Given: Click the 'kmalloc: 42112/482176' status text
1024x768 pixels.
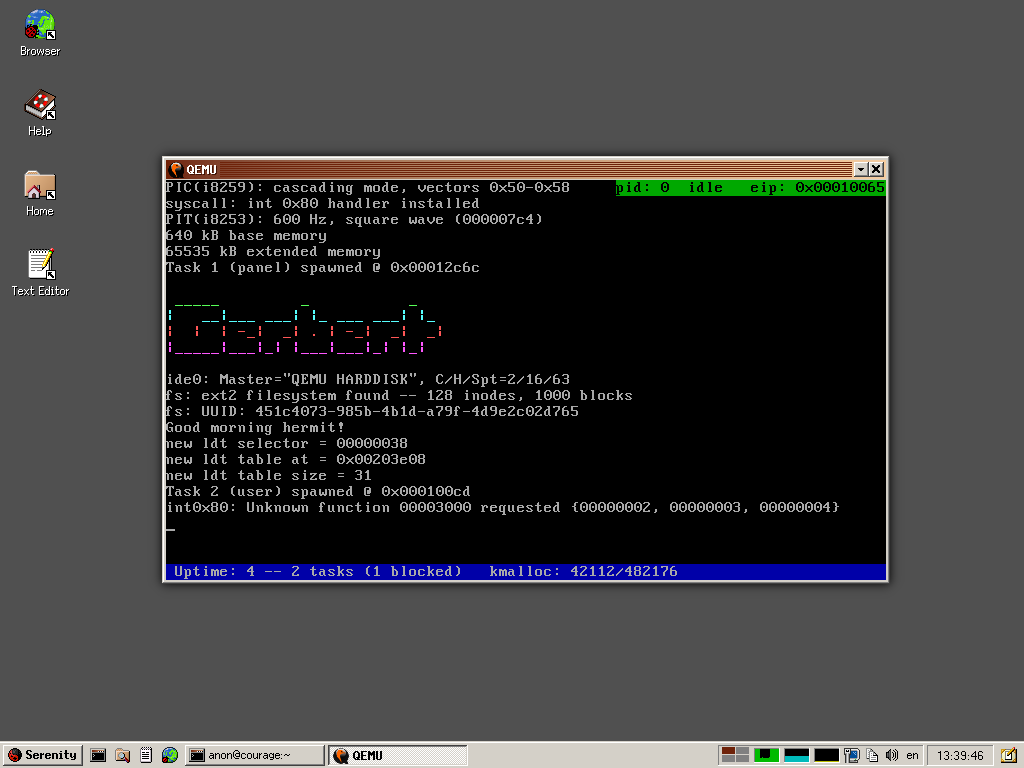Looking at the screenshot, I should pos(583,571).
